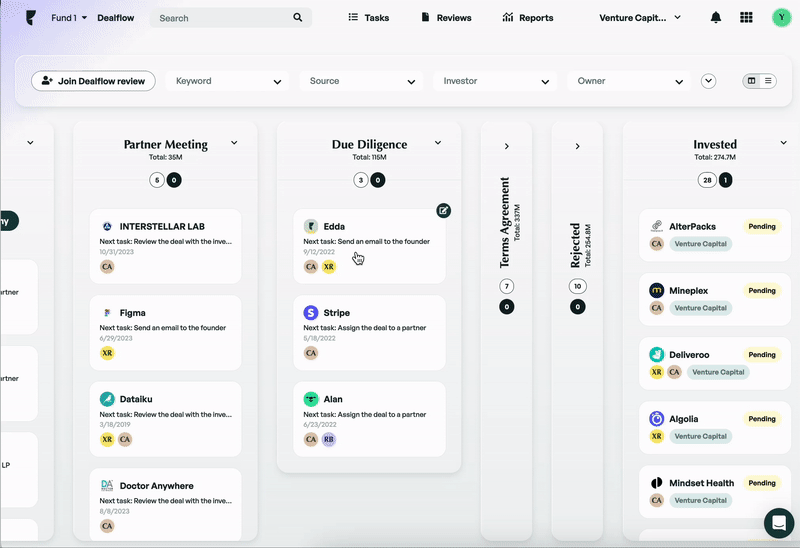The width and height of the screenshot is (800, 548).
Task: Click the app logo in top-left corner
Action: (31, 18)
